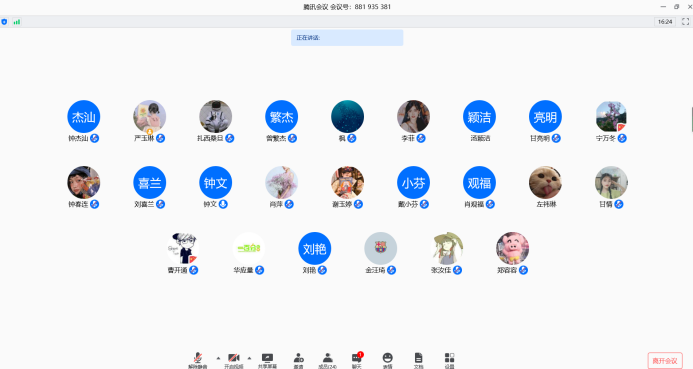
Task: Open the emoji reactions icon
Action: (x=388, y=360)
